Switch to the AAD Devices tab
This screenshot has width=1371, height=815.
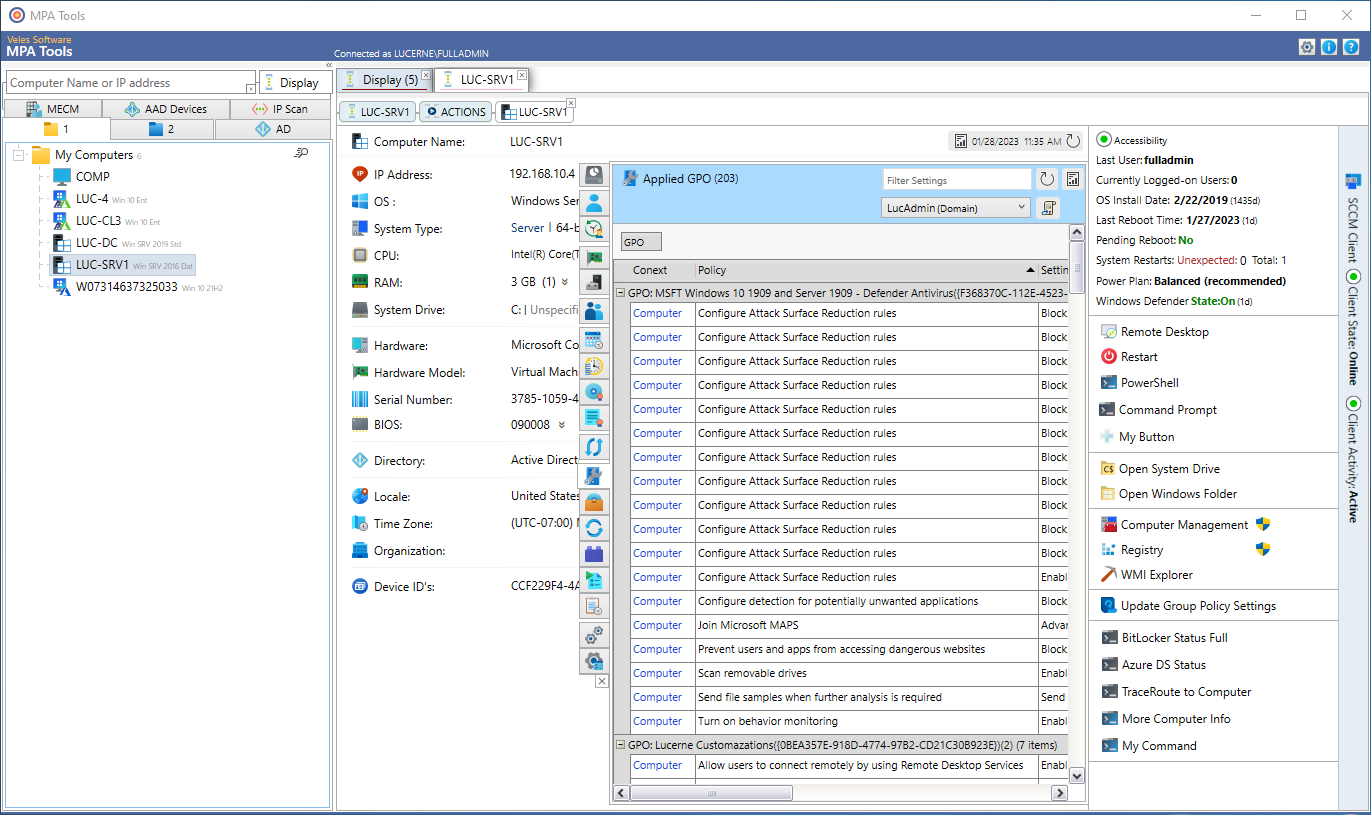(x=168, y=108)
